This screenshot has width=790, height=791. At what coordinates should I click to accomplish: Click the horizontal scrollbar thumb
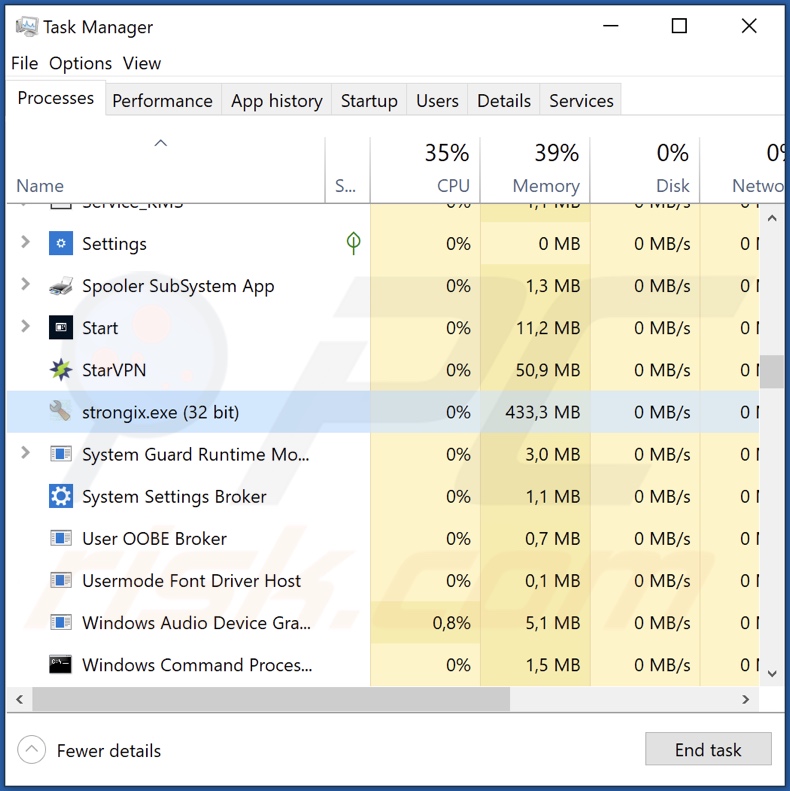point(271,699)
